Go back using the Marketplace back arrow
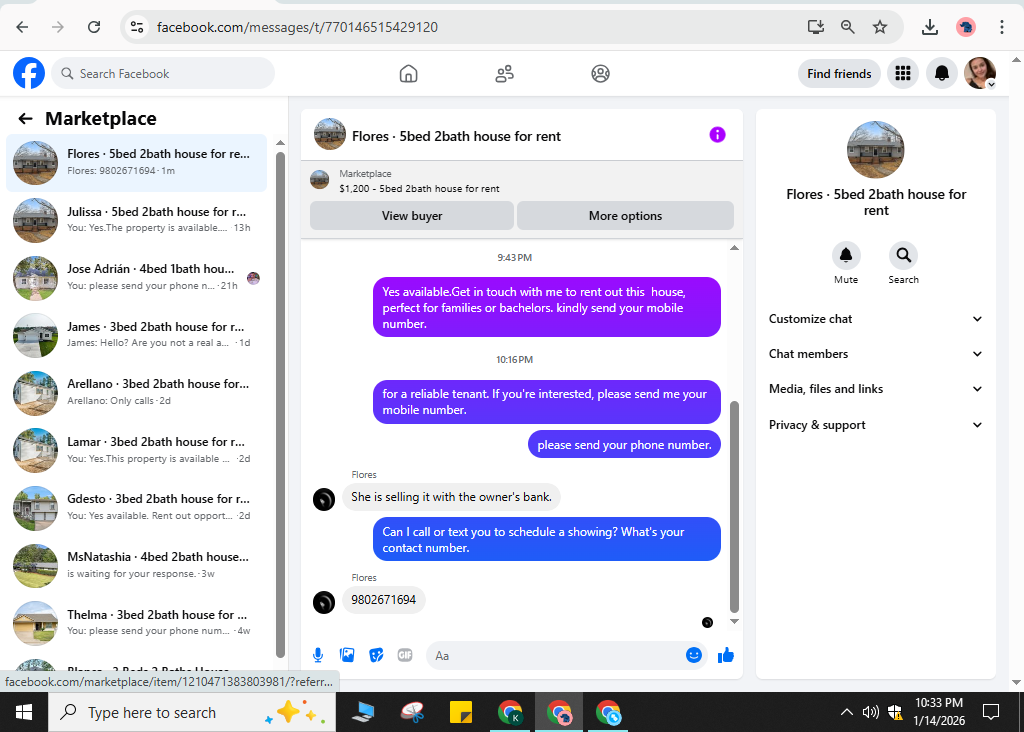 [x=25, y=118]
